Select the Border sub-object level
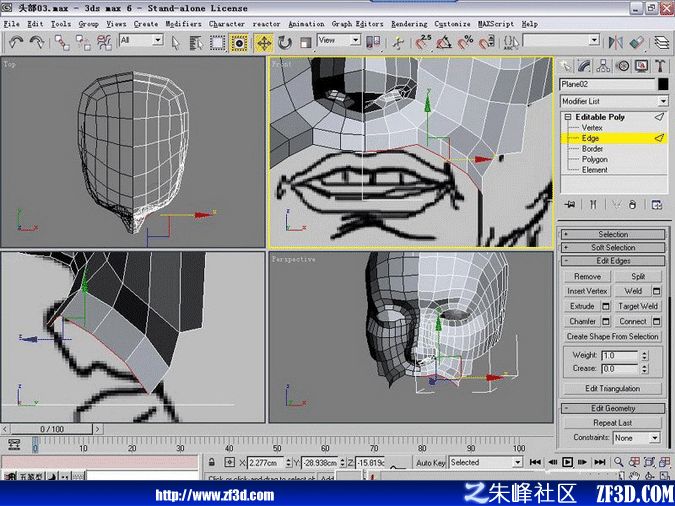 pyautogui.click(x=592, y=149)
